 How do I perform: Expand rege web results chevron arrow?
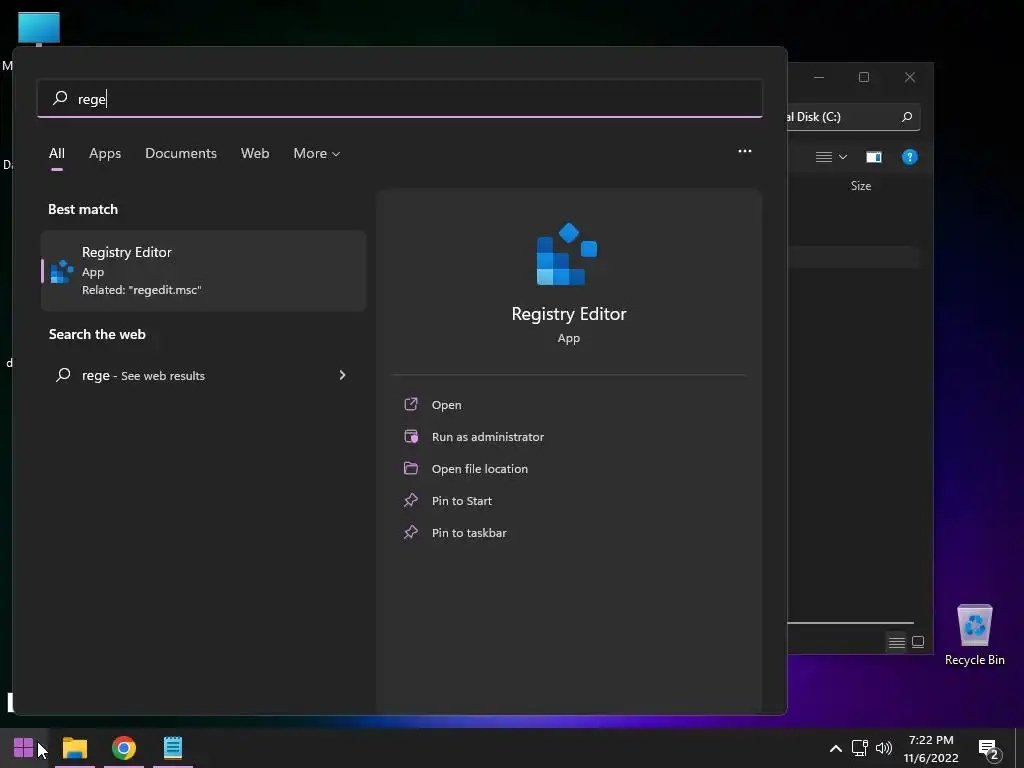(x=342, y=375)
